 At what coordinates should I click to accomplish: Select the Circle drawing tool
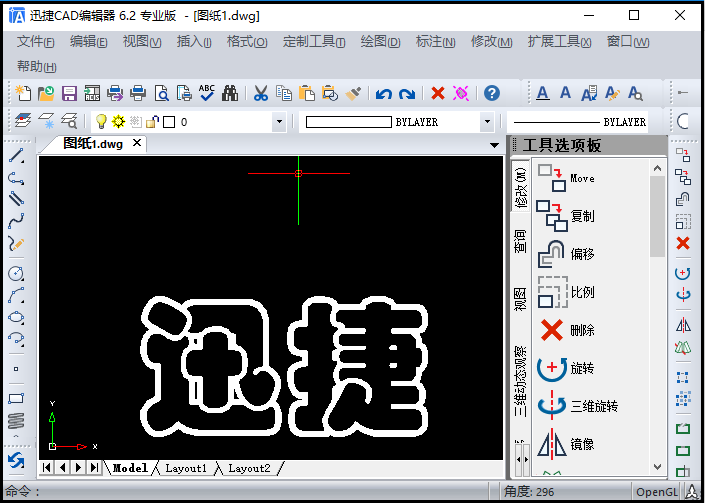(x=16, y=273)
